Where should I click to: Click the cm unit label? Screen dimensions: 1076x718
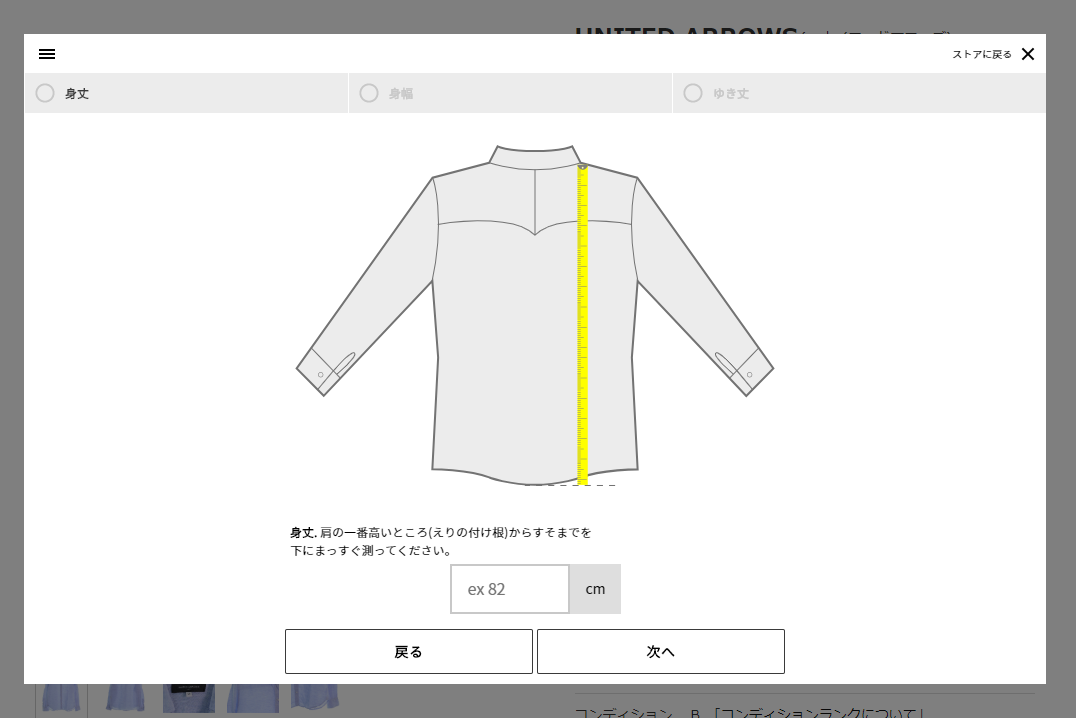pos(595,589)
